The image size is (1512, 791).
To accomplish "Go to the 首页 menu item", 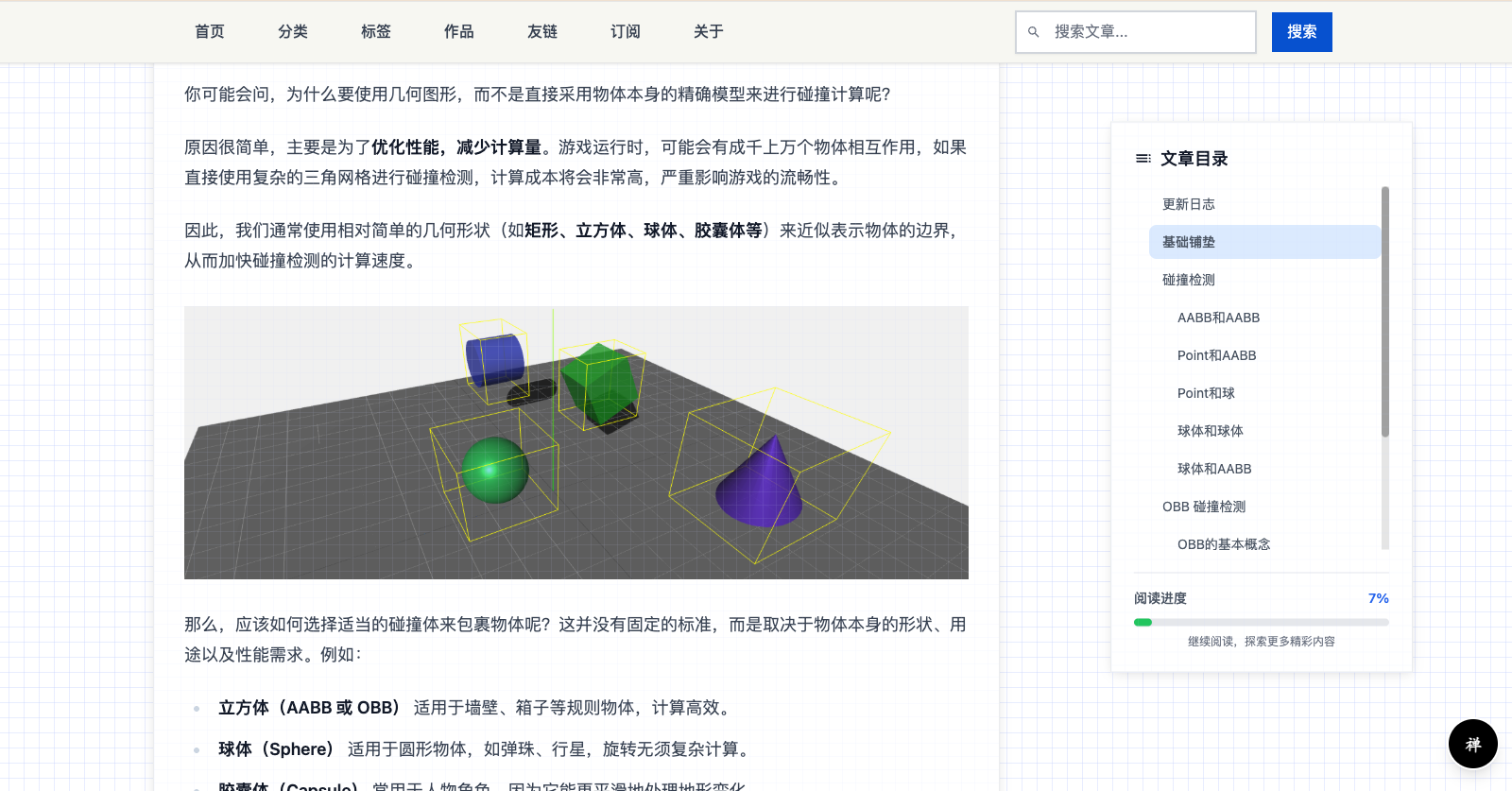I will [210, 32].
